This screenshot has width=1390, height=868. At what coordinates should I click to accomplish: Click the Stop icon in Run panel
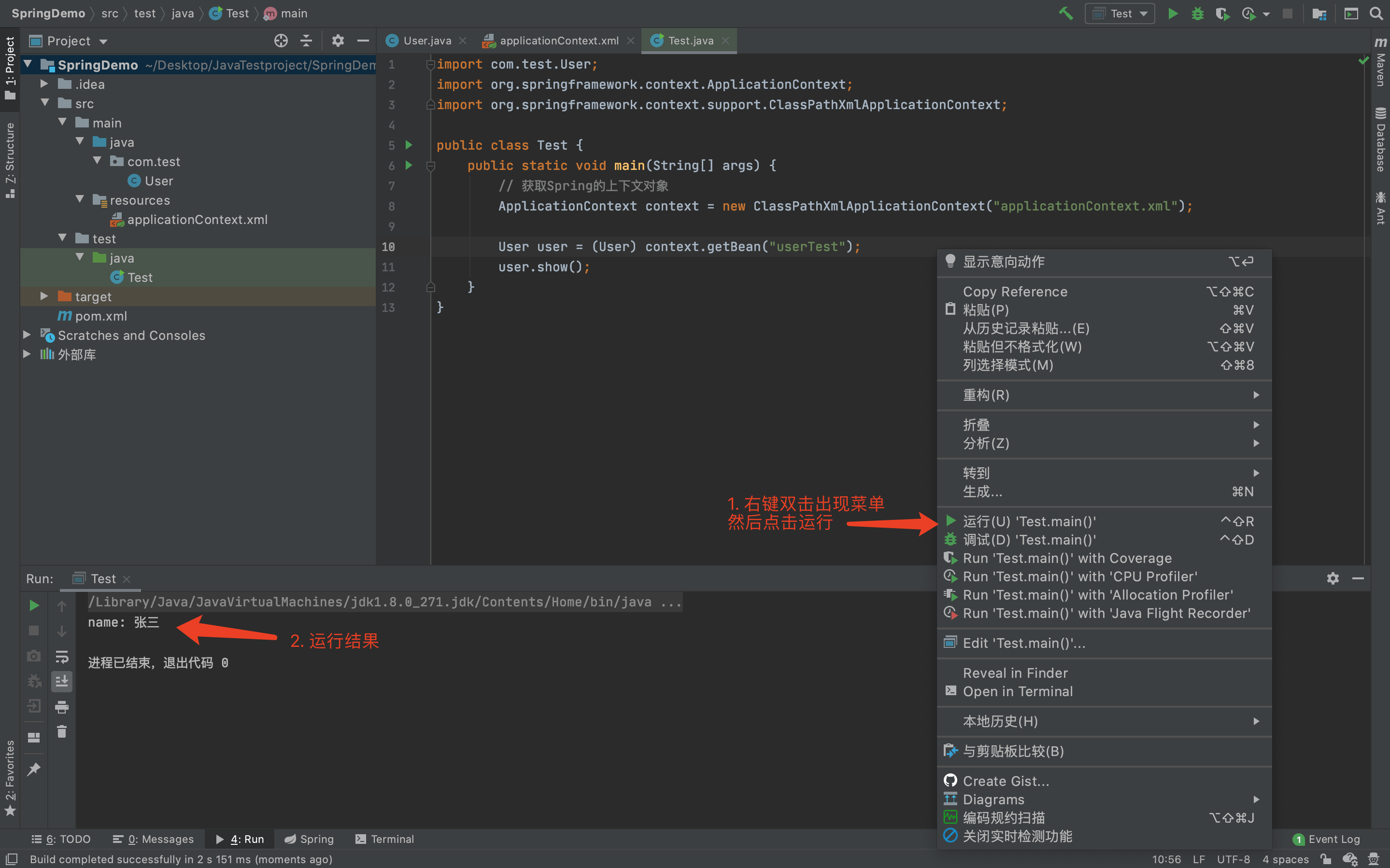34,631
